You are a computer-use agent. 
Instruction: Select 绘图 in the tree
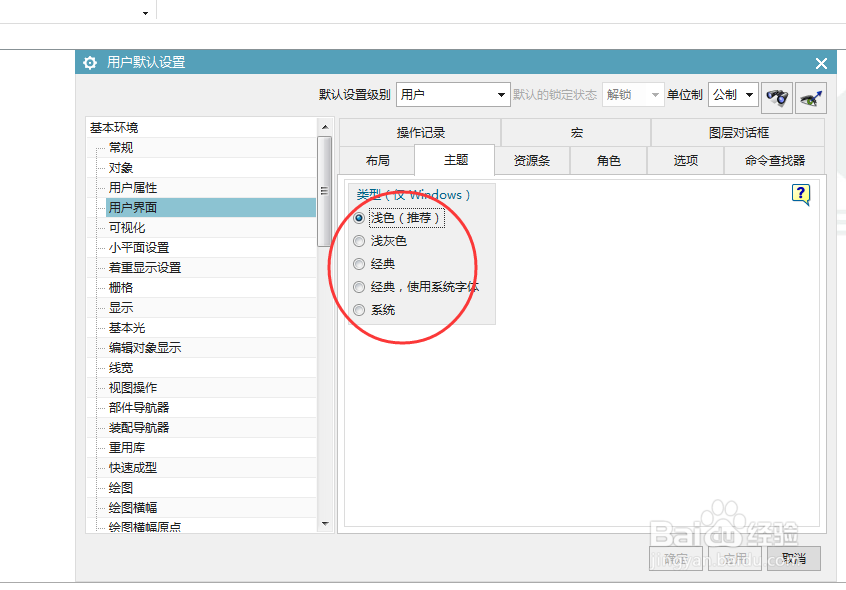pos(121,488)
